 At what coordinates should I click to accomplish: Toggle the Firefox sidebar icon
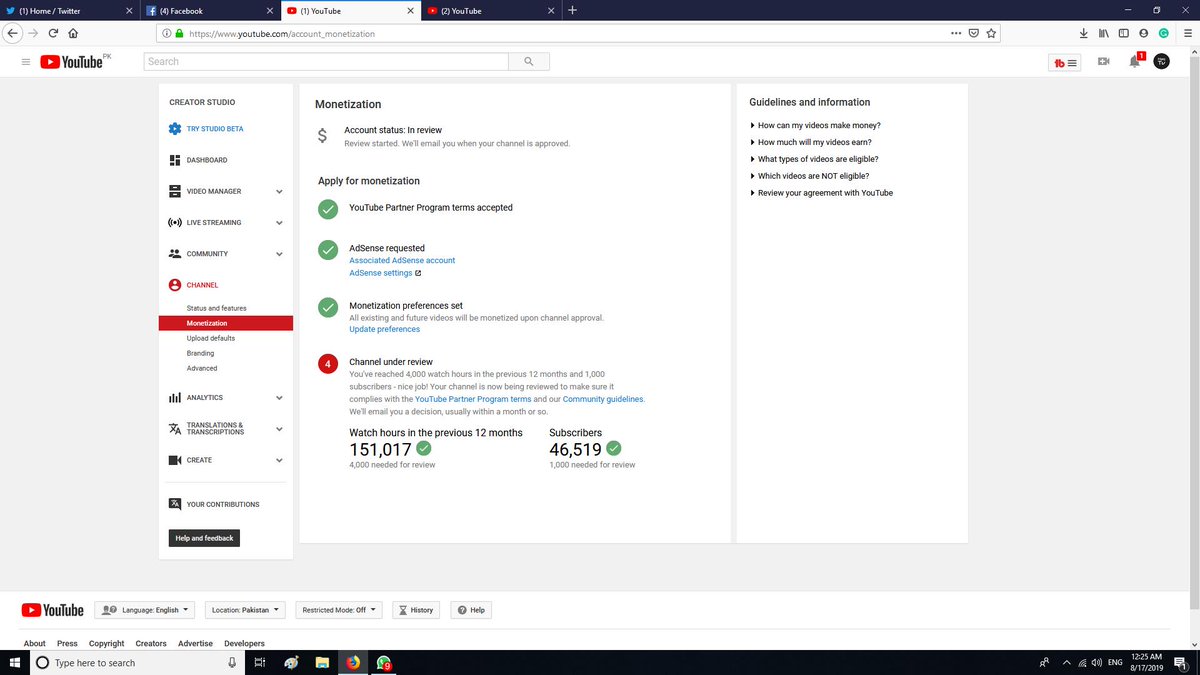click(x=1124, y=32)
